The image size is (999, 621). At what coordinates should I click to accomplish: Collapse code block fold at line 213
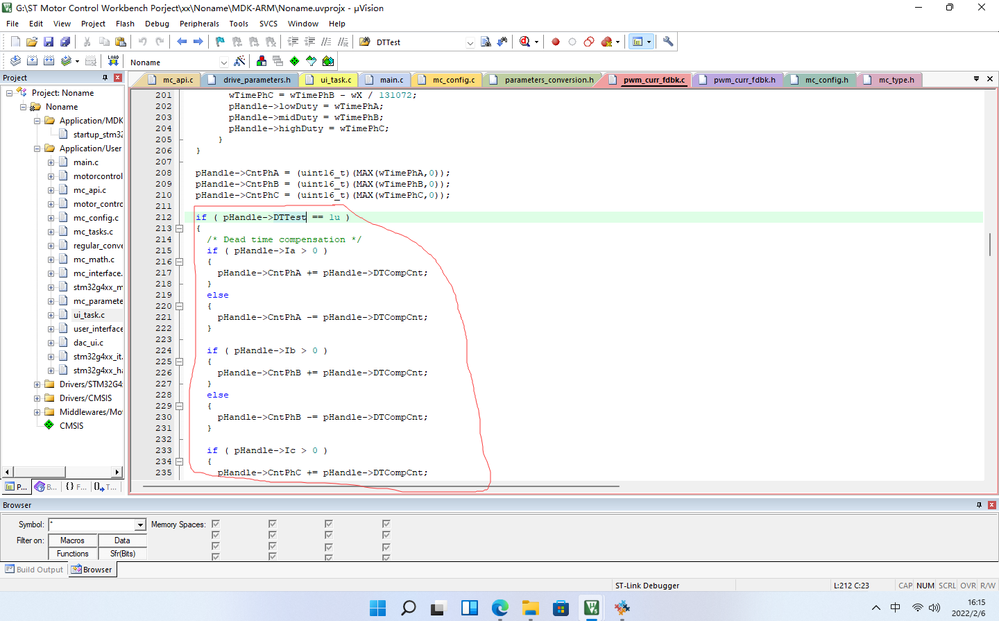pos(180,229)
